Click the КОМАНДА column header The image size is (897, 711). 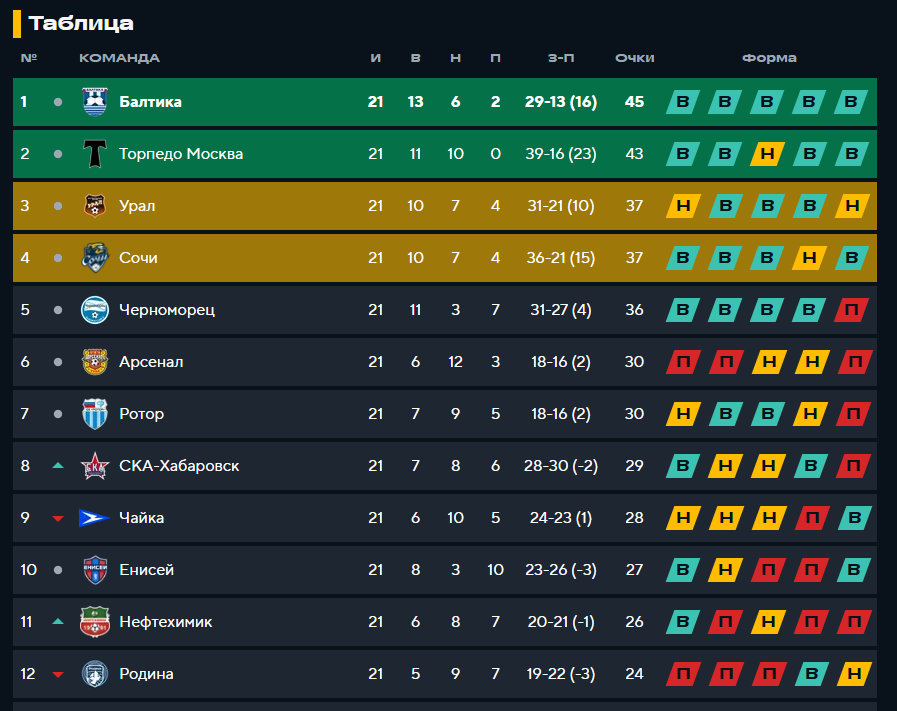(119, 58)
